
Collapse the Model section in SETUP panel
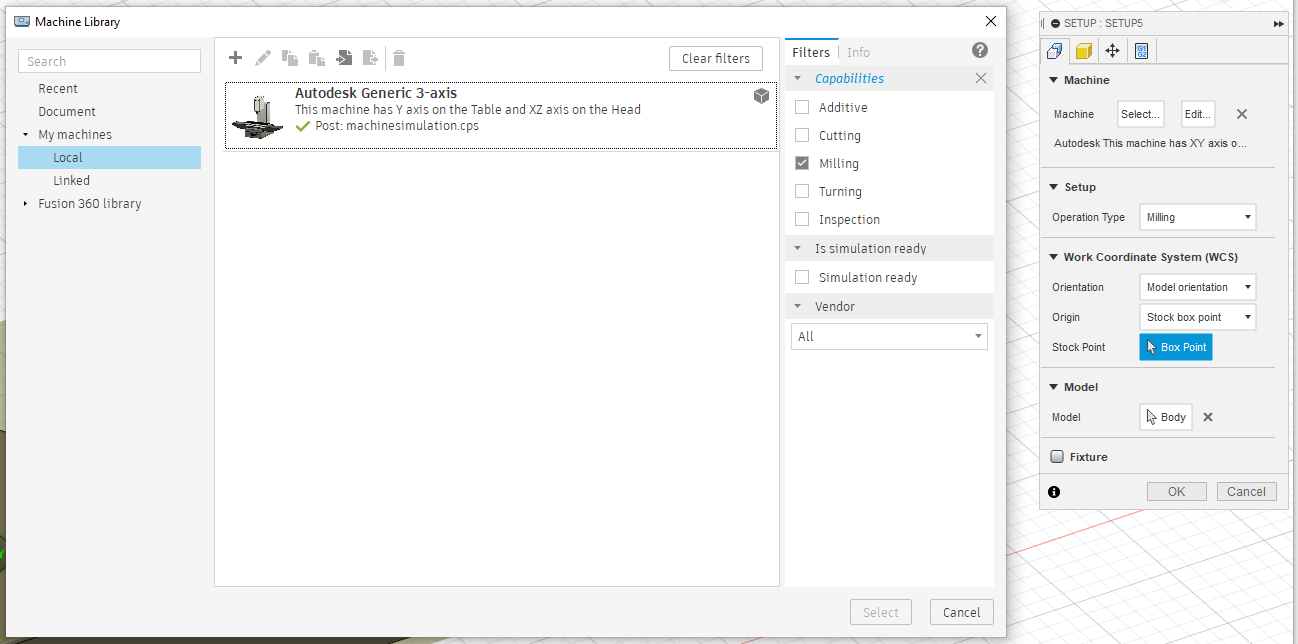tap(1054, 387)
